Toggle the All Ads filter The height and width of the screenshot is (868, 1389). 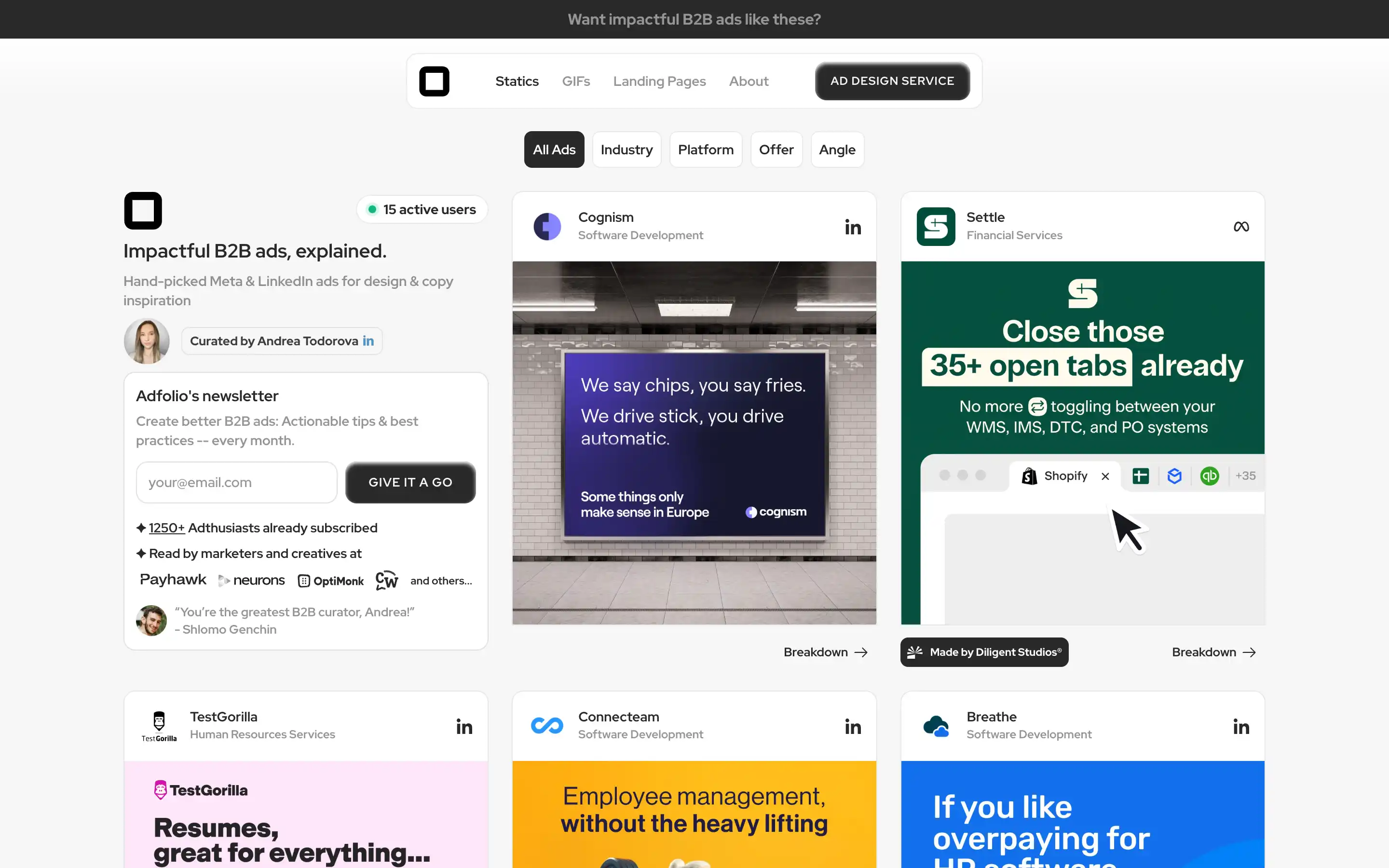pyautogui.click(x=553, y=149)
